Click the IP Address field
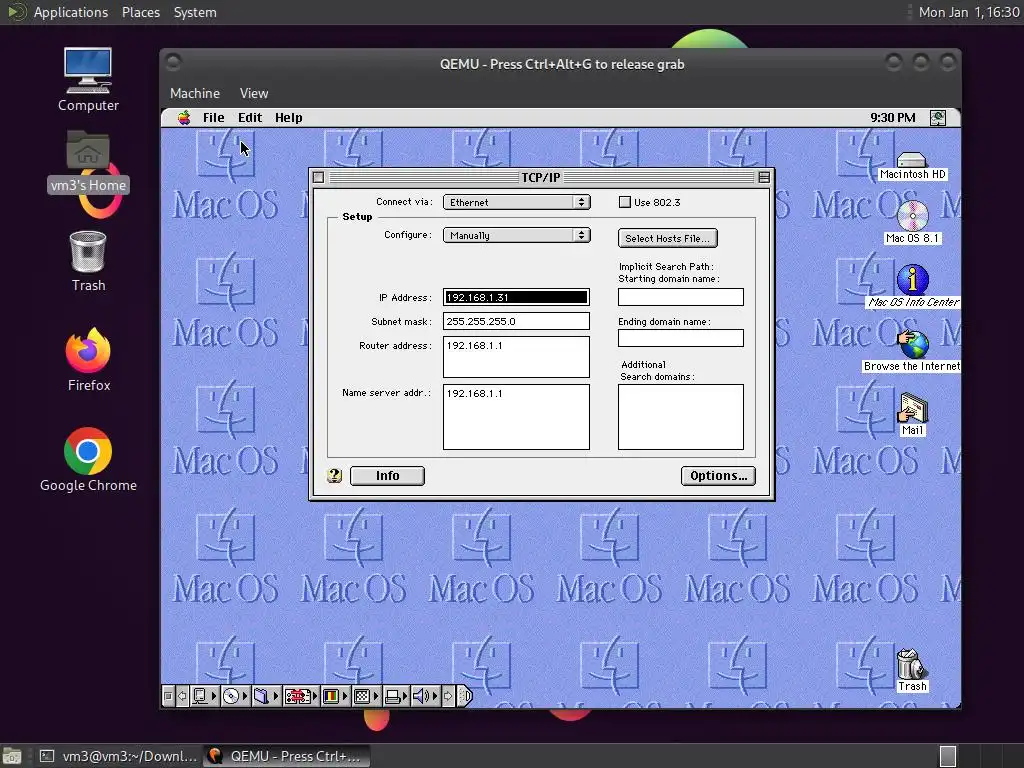 click(x=516, y=297)
